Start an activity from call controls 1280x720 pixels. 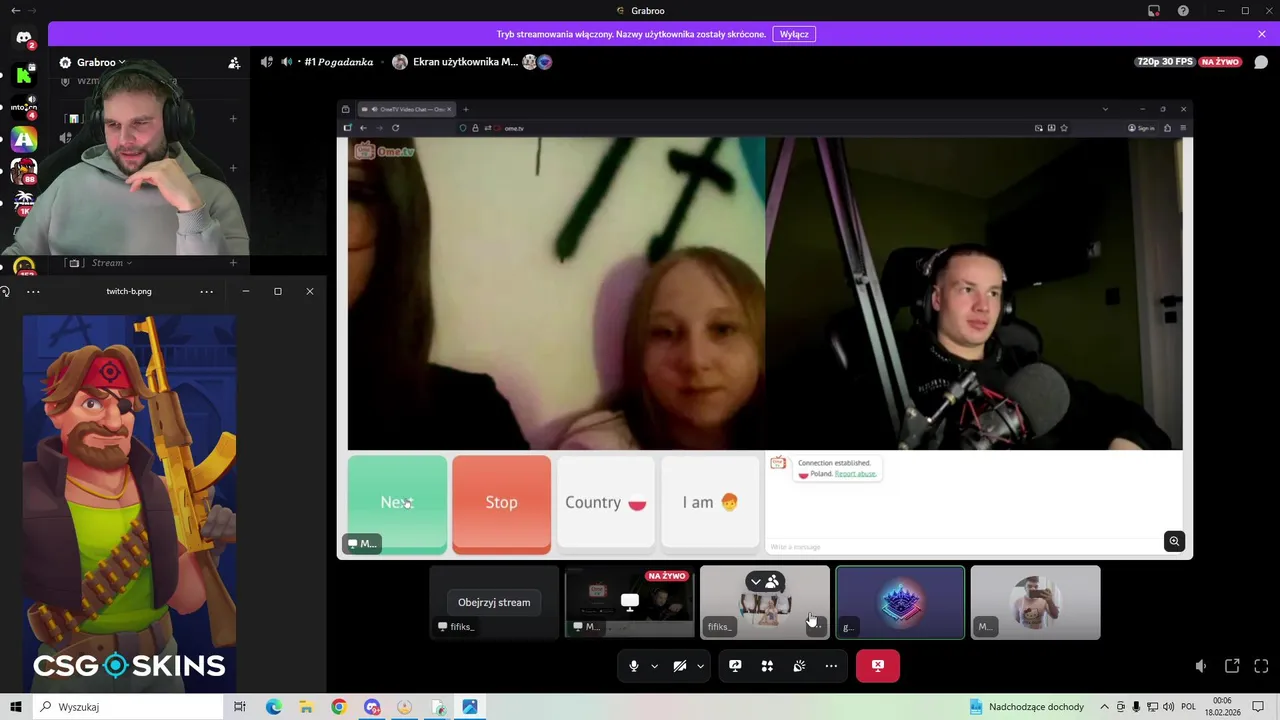coord(767,666)
